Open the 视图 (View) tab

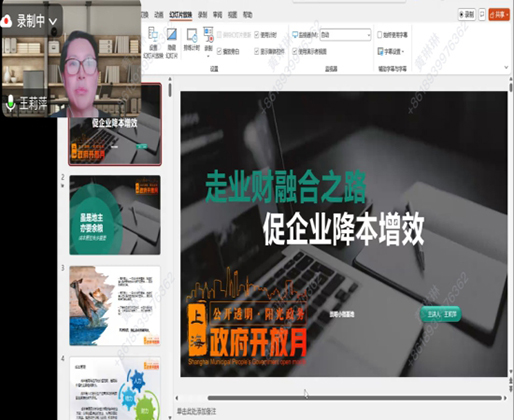click(232, 15)
